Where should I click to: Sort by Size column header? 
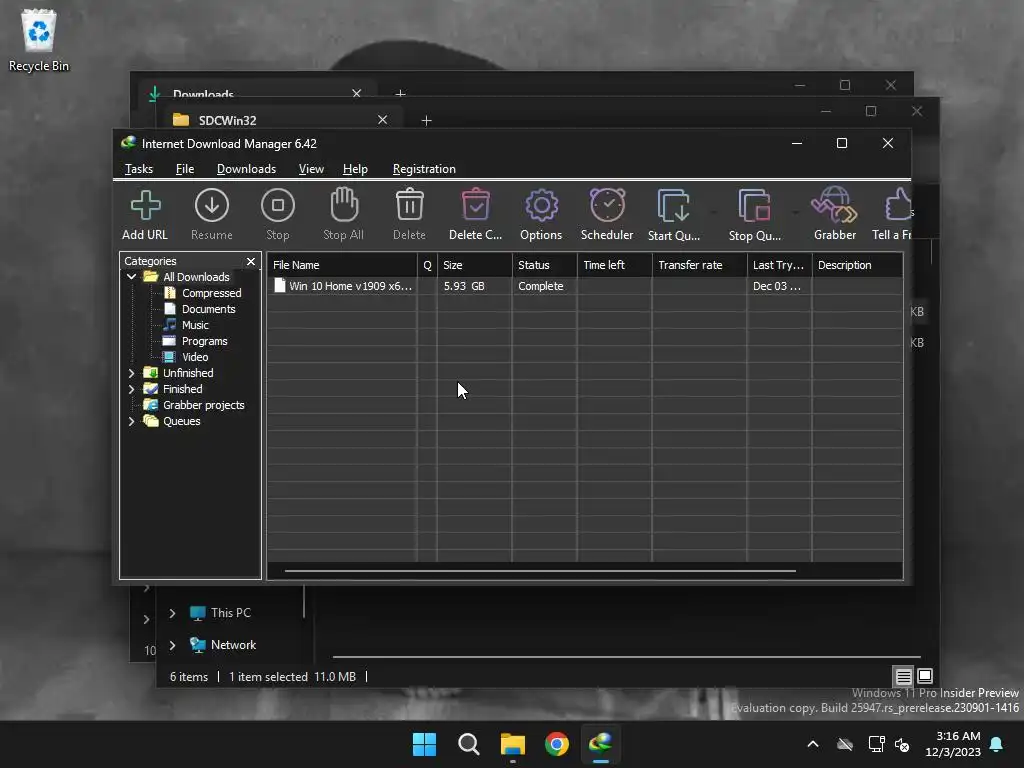pos(474,265)
